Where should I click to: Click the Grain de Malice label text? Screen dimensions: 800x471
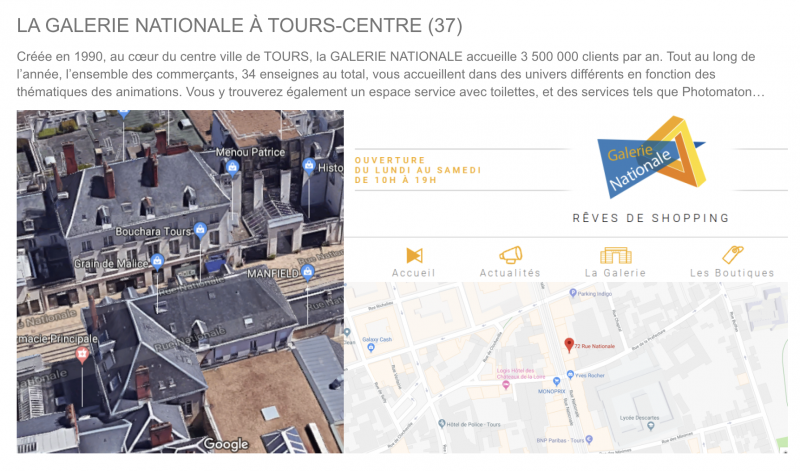click(x=111, y=264)
